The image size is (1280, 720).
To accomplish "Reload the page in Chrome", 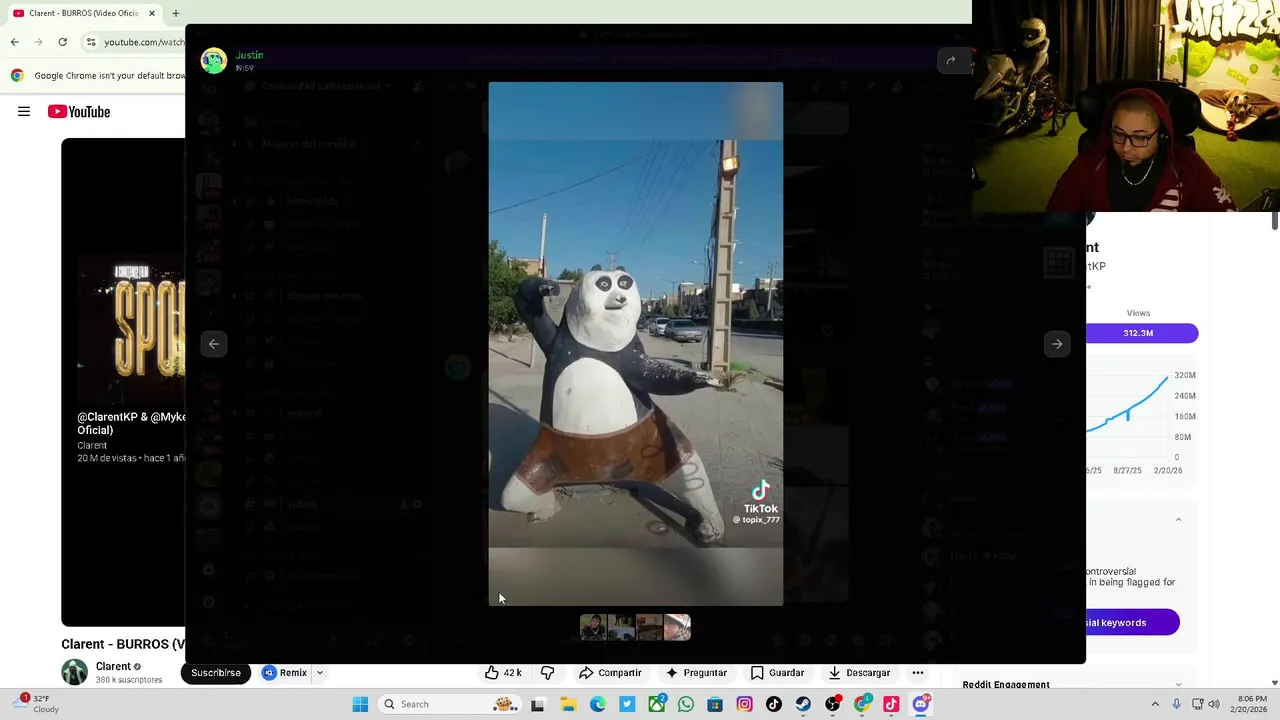I will coord(62,42).
